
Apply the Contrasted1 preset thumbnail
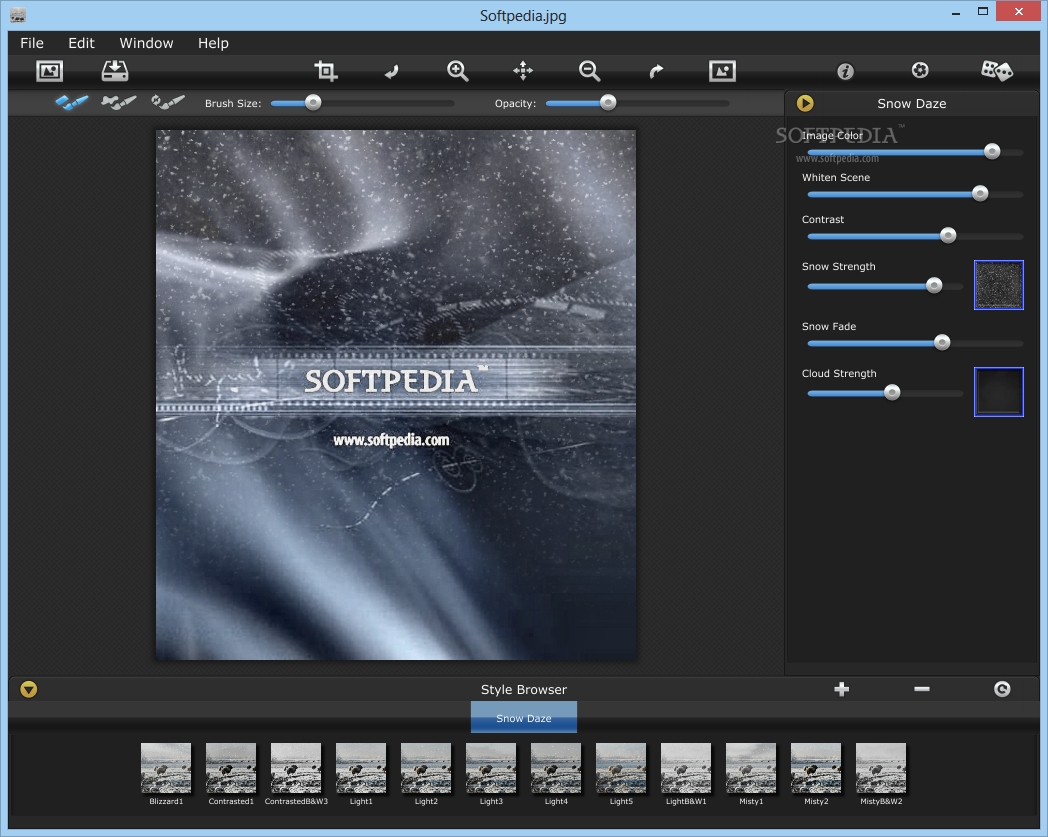(x=231, y=768)
